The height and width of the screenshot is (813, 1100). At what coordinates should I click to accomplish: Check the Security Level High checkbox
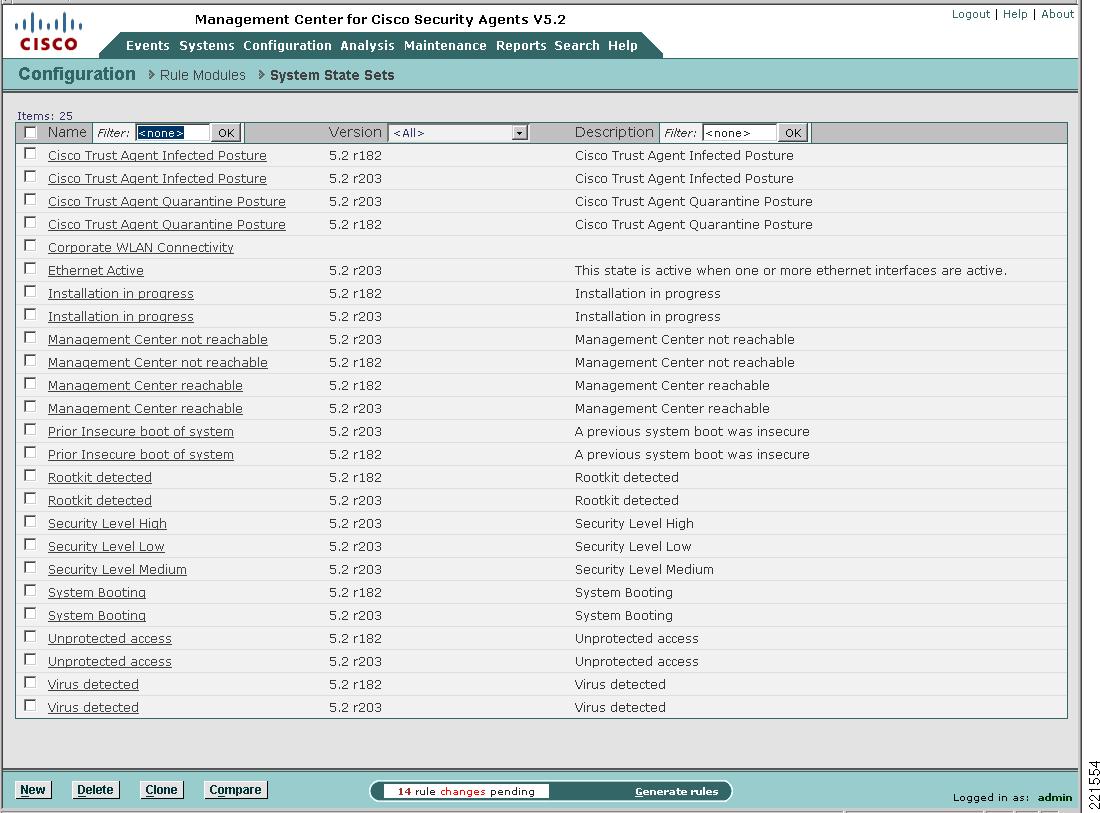point(30,522)
